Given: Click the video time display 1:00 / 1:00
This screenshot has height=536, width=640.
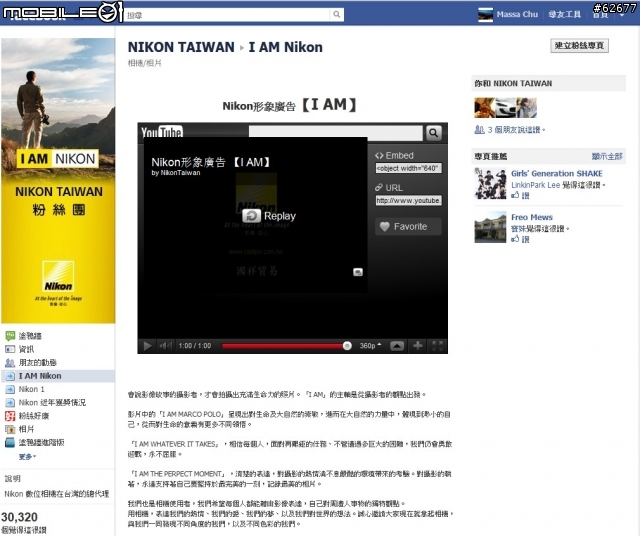Looking at the screenshot, I should coord(195,346).
